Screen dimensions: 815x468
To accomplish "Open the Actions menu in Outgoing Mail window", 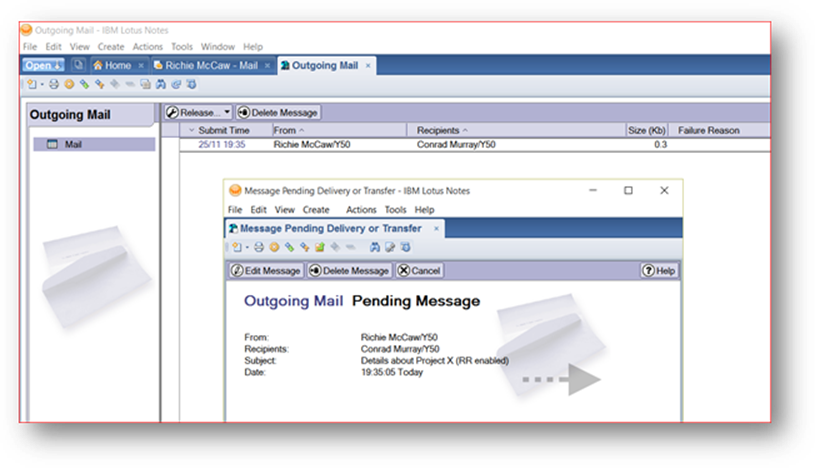I will tap(148, 47).
